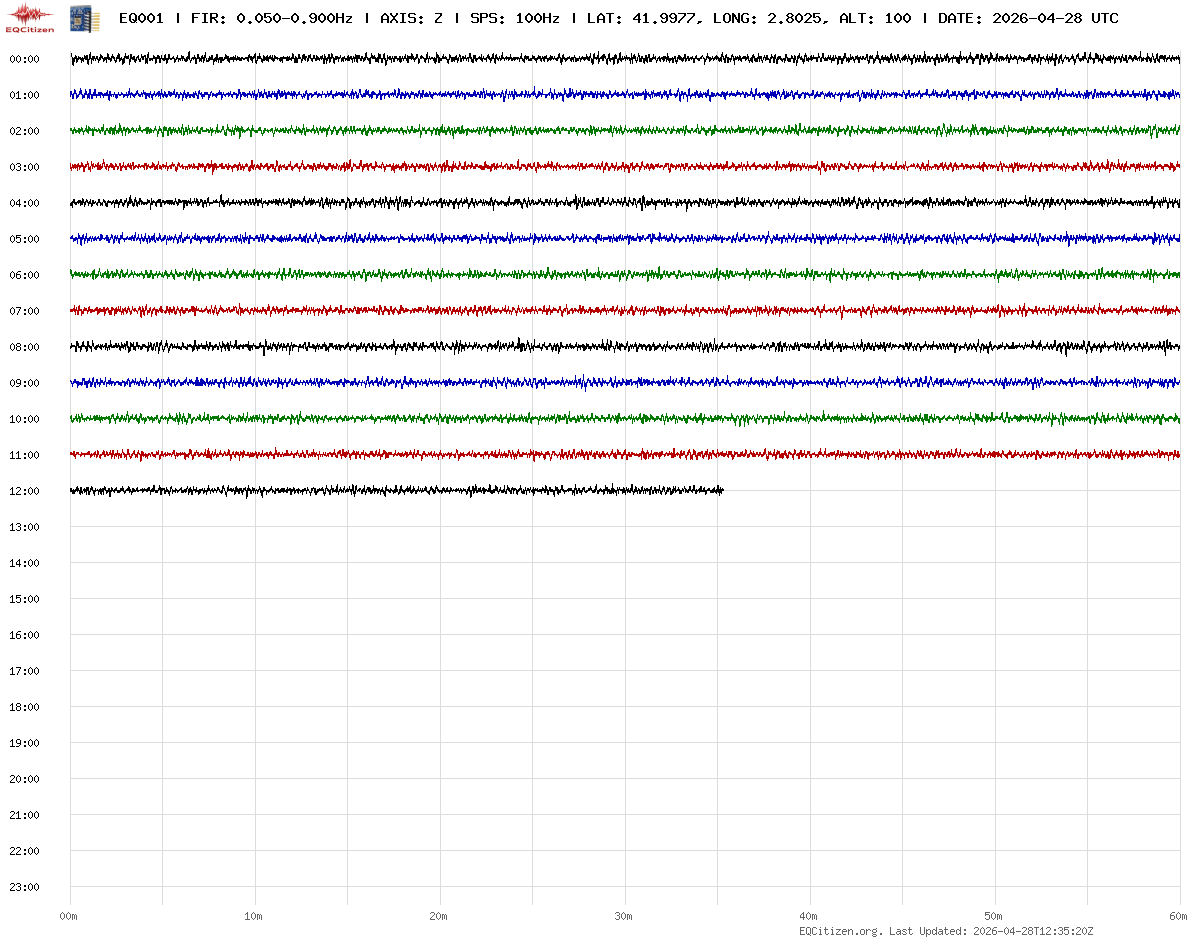The image size is (1200, 940).
Task: Click the DATE: 2026-04-28 UTC text
Action: pyautogui.click(x=1028, y=19)
